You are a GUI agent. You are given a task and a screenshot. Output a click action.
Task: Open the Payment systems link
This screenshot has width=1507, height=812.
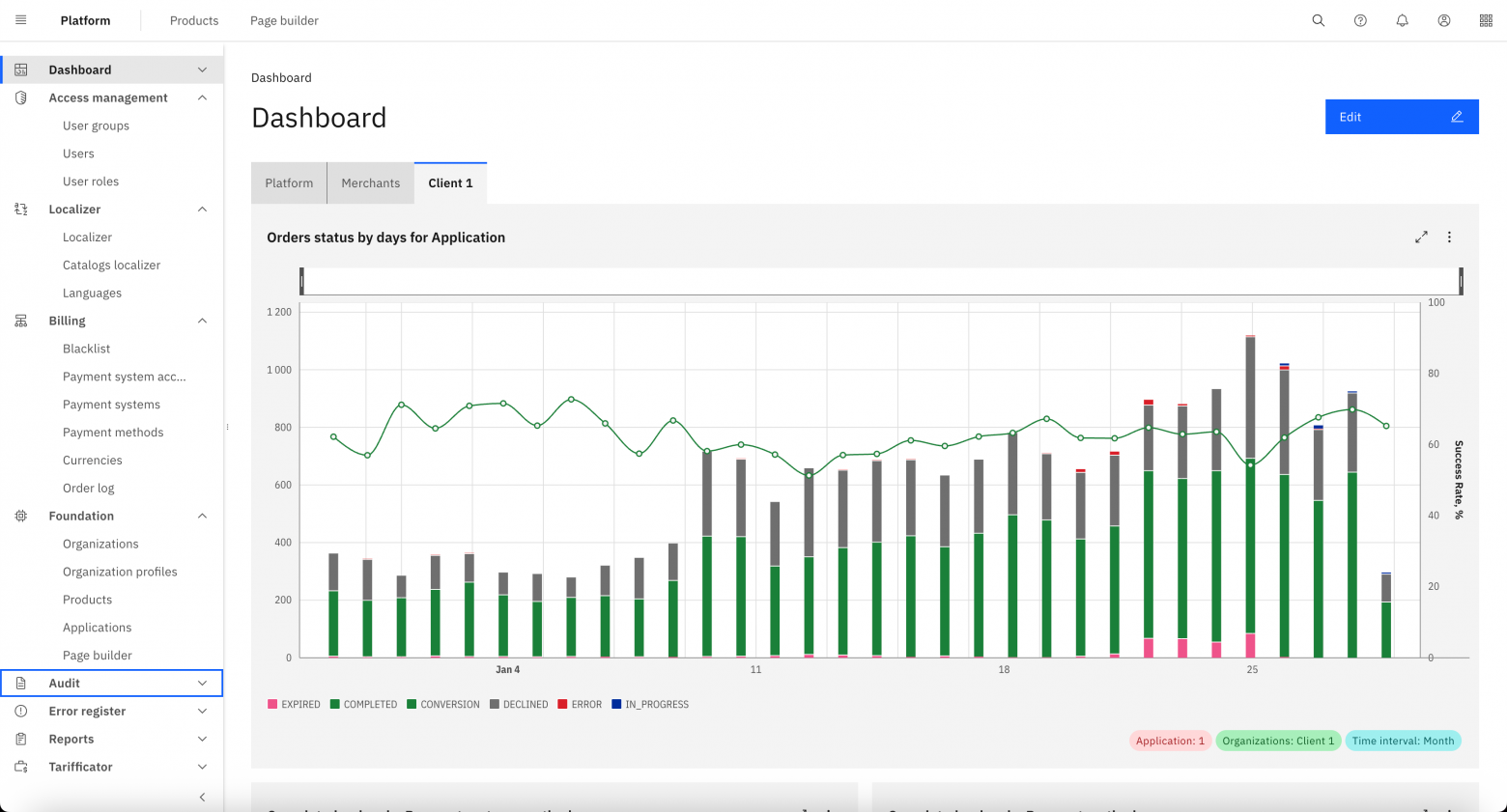pos(111,405)
